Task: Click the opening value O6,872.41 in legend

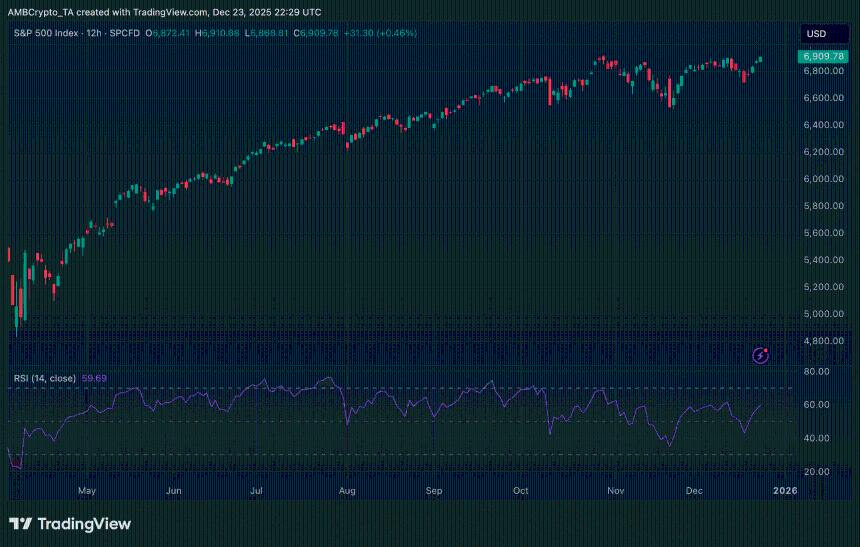Action: (x=171, y=33)
